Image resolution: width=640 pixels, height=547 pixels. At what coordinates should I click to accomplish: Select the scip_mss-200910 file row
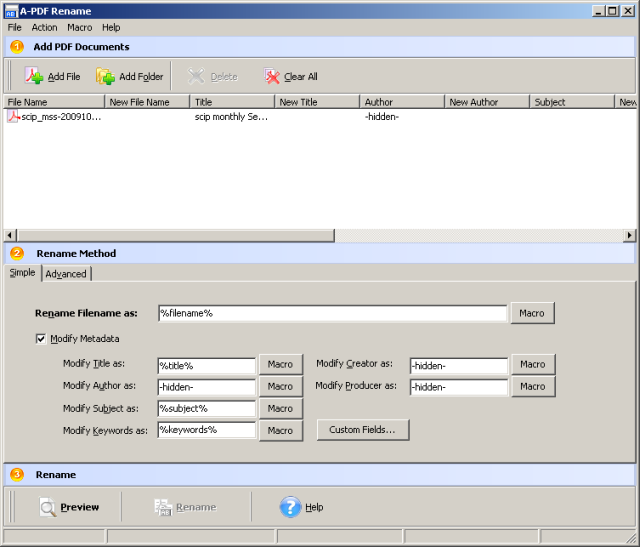click(x=320, y=117)
